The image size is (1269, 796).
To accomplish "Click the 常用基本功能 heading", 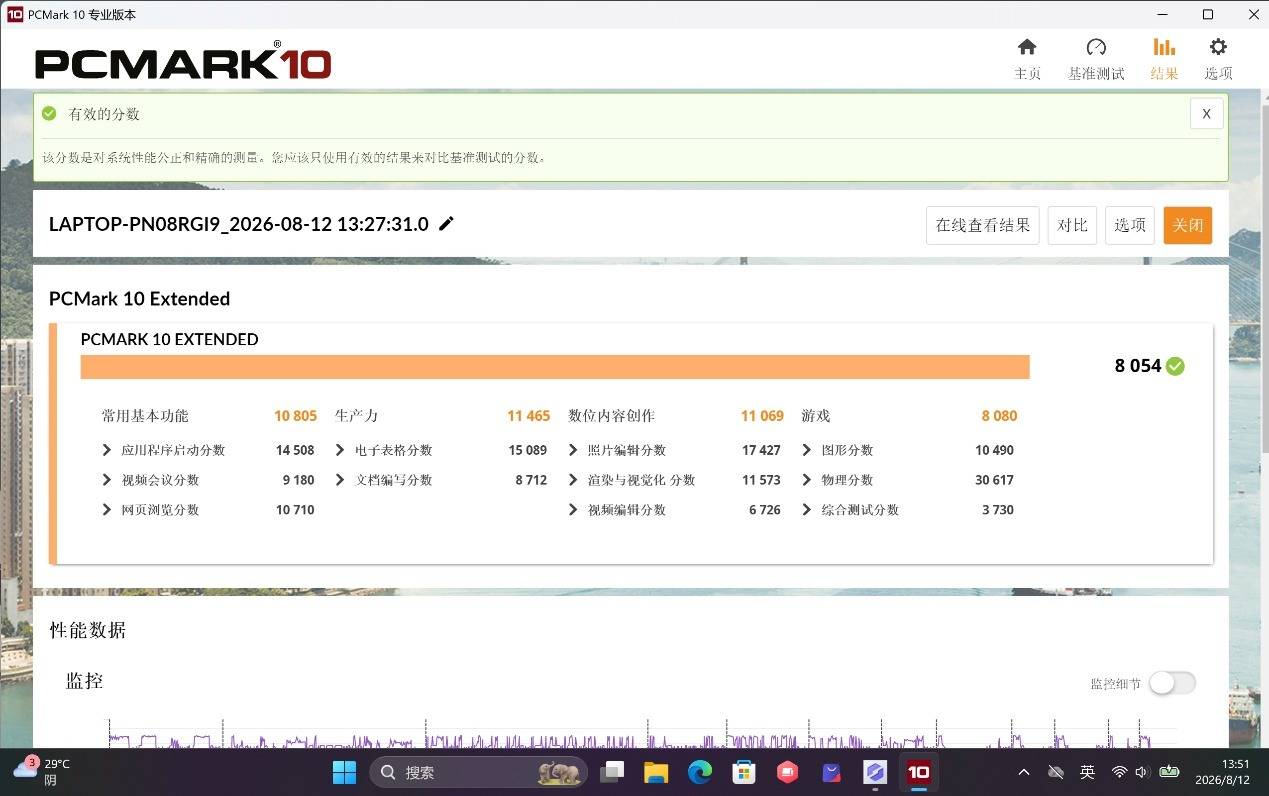I will [145, 416].
